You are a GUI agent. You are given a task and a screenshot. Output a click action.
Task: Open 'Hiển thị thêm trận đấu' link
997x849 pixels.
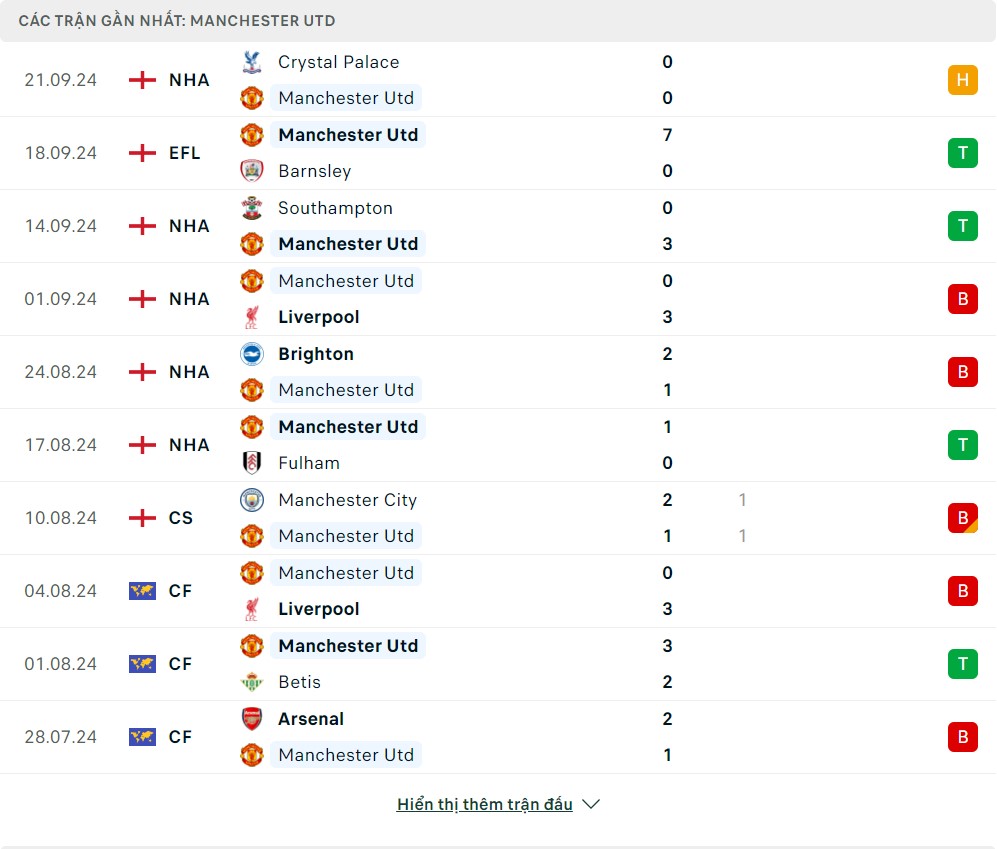pos(485,804)
